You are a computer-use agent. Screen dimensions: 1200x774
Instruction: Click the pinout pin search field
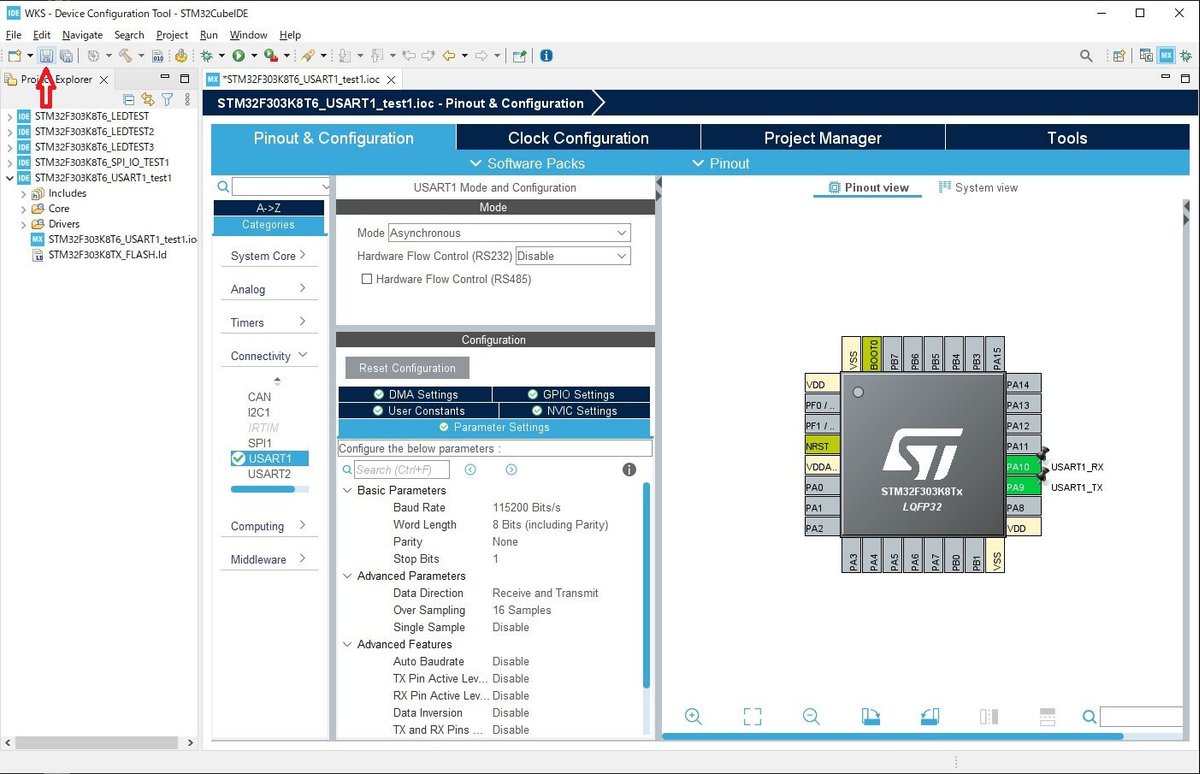[1141, 716]
